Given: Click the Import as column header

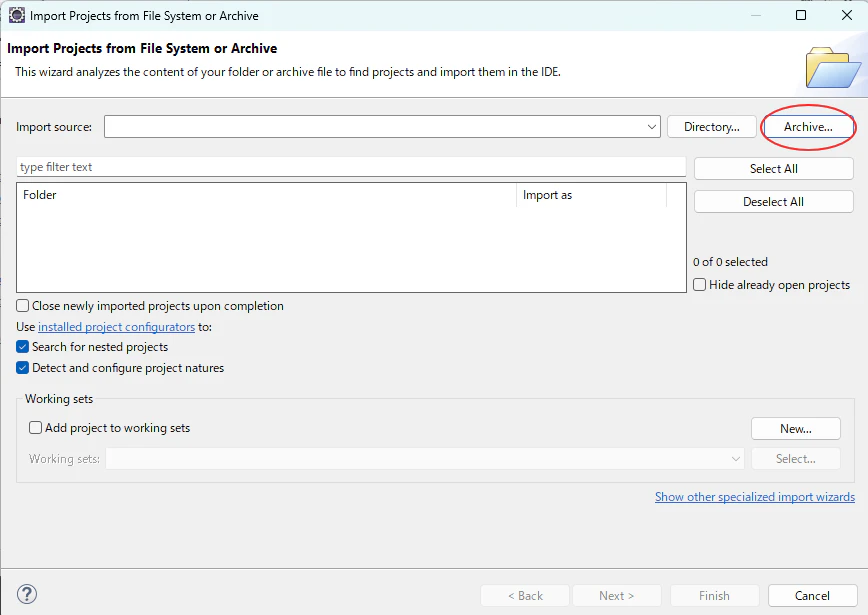Looking at the screenshot, I should (591, 195).
